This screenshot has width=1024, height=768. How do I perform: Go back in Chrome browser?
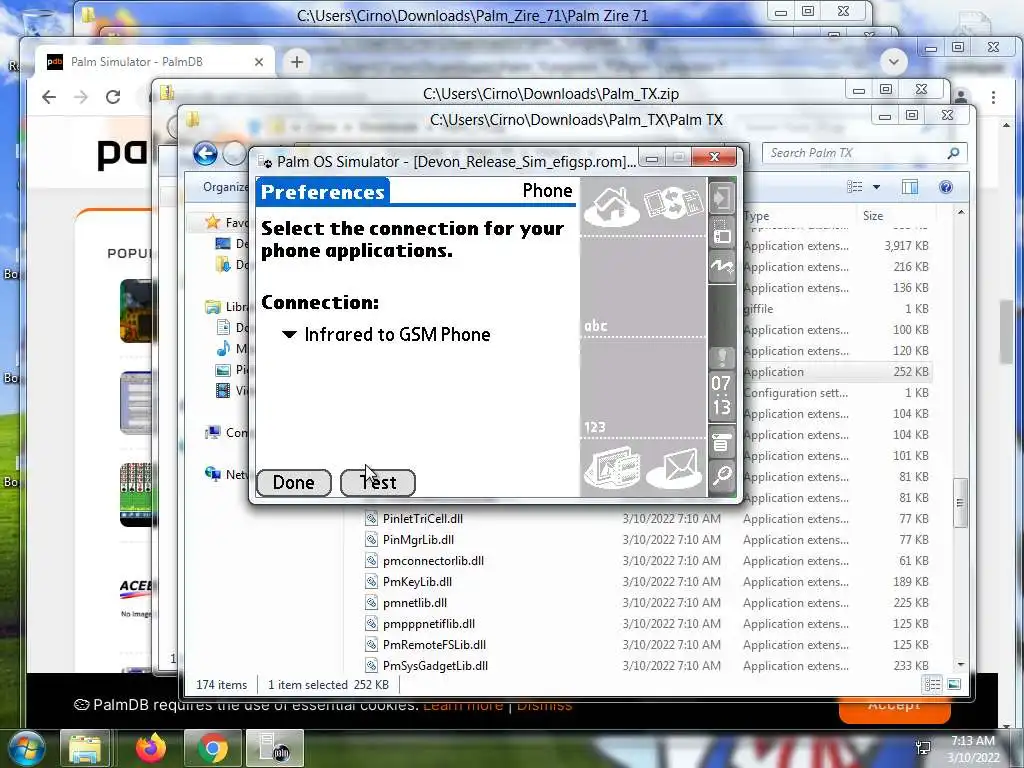(49, 97)
